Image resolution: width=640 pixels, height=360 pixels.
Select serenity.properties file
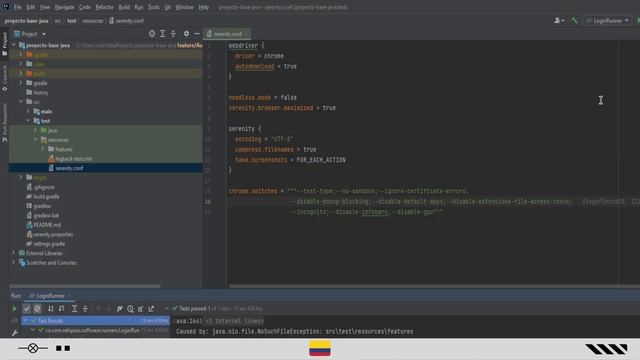tap(50, 234)
